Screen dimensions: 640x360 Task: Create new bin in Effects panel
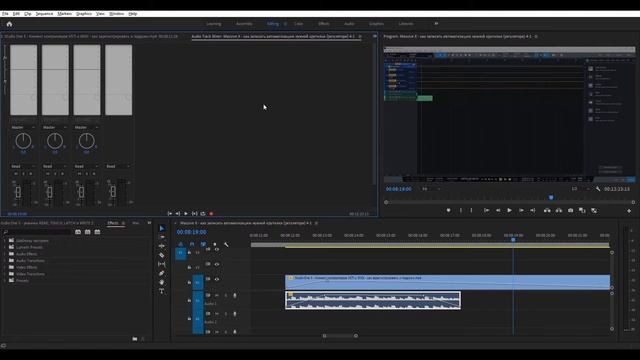coord(135,339)
